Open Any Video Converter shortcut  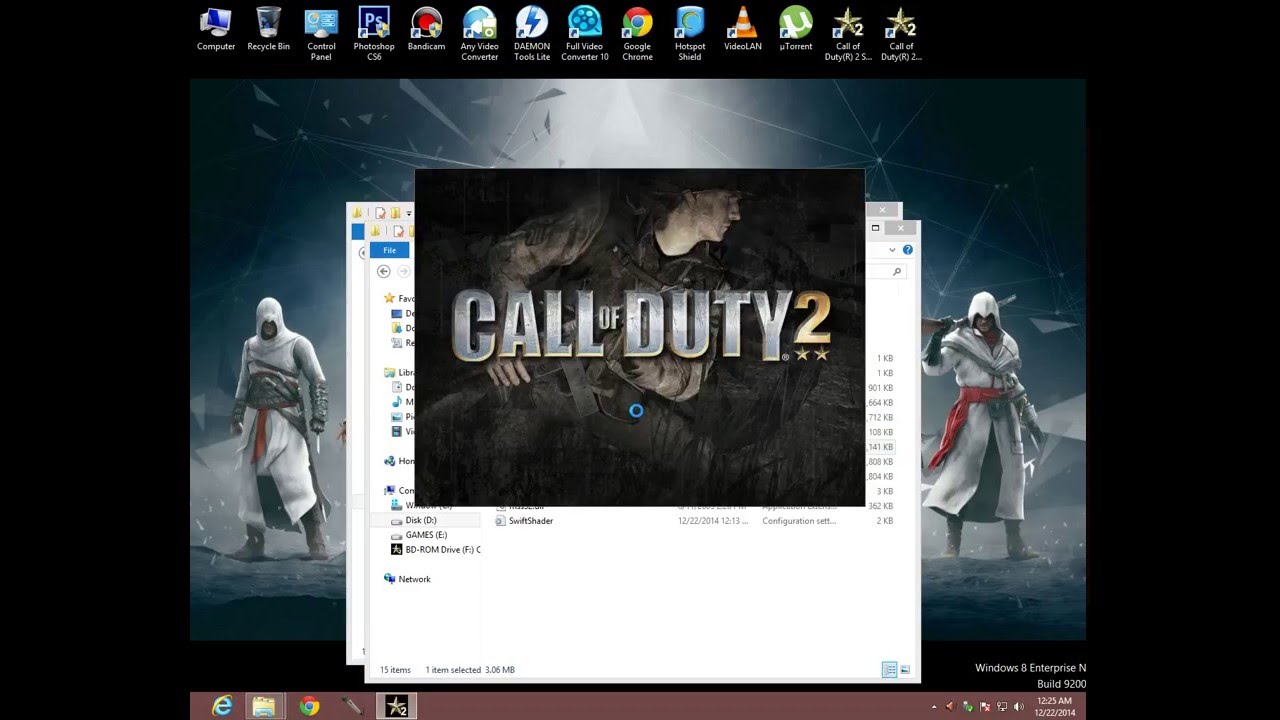tap(480, 34)
